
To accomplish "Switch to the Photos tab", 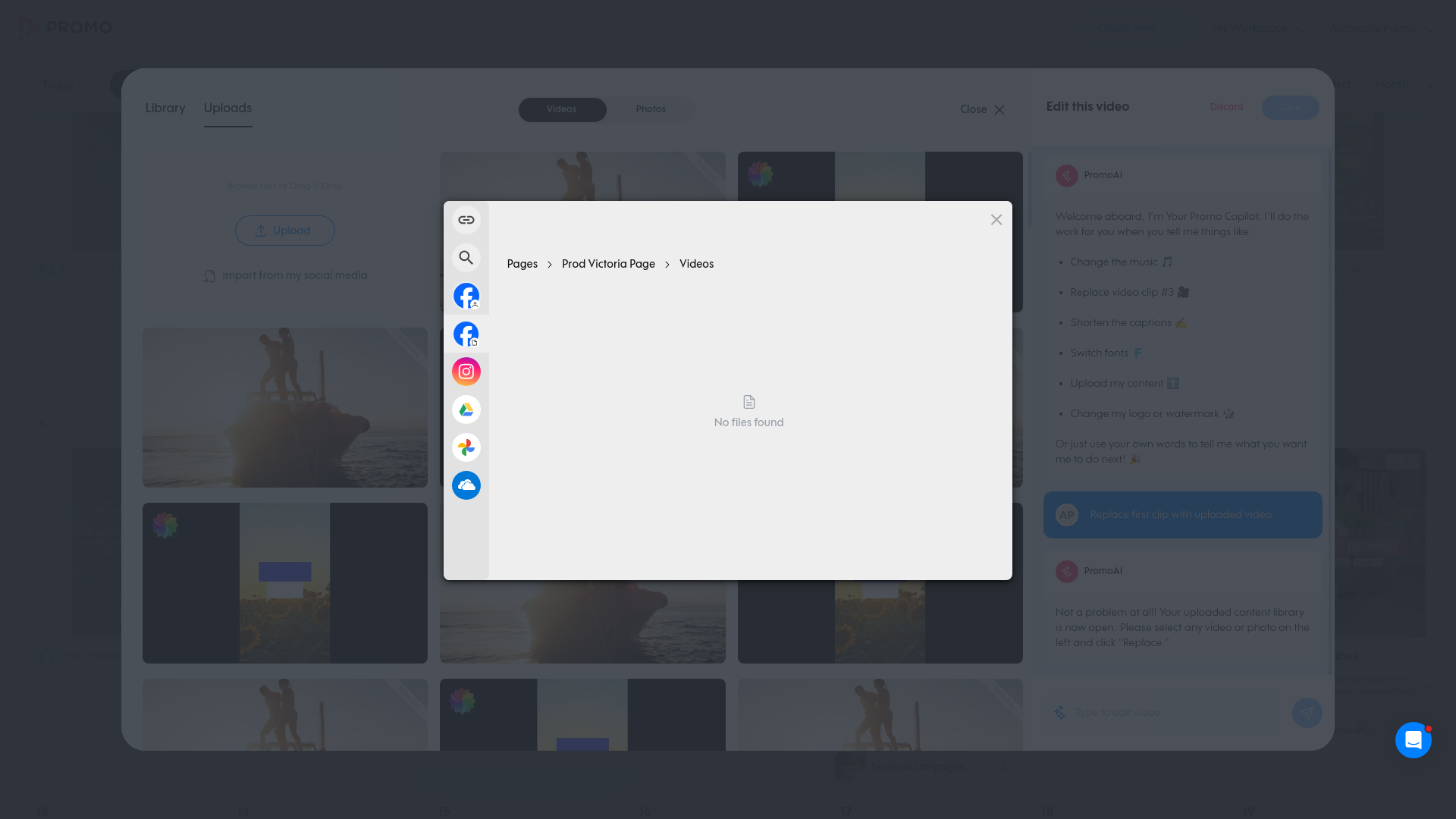I will point(651,109).
